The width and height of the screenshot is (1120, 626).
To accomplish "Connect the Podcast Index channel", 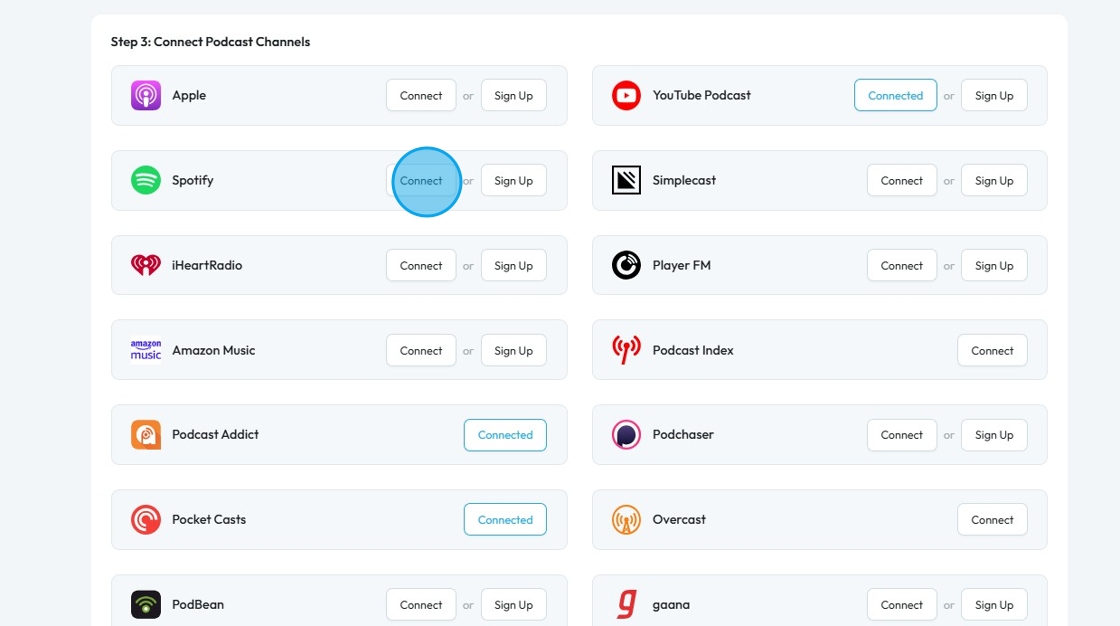I will coord(992,351).
